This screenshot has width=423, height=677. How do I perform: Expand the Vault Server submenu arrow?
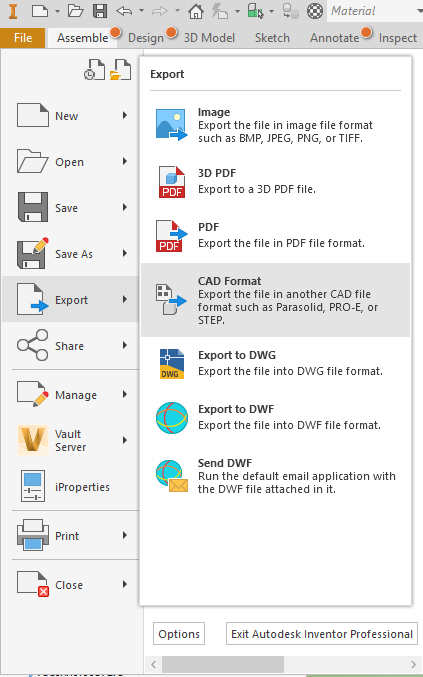pos(125,440)
